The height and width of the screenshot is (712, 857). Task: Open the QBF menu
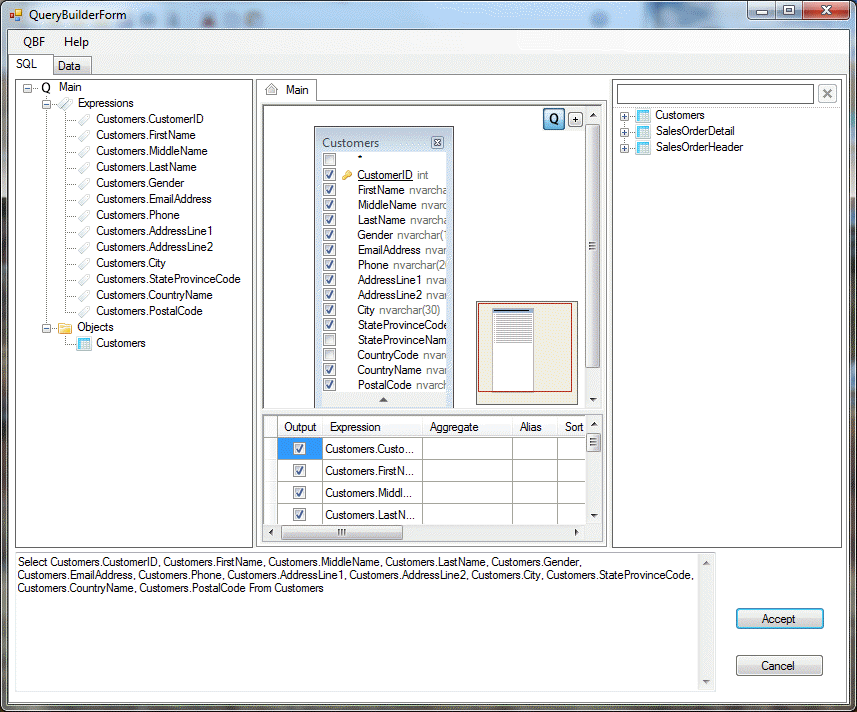pyautogui.click(x=34, y=42)
